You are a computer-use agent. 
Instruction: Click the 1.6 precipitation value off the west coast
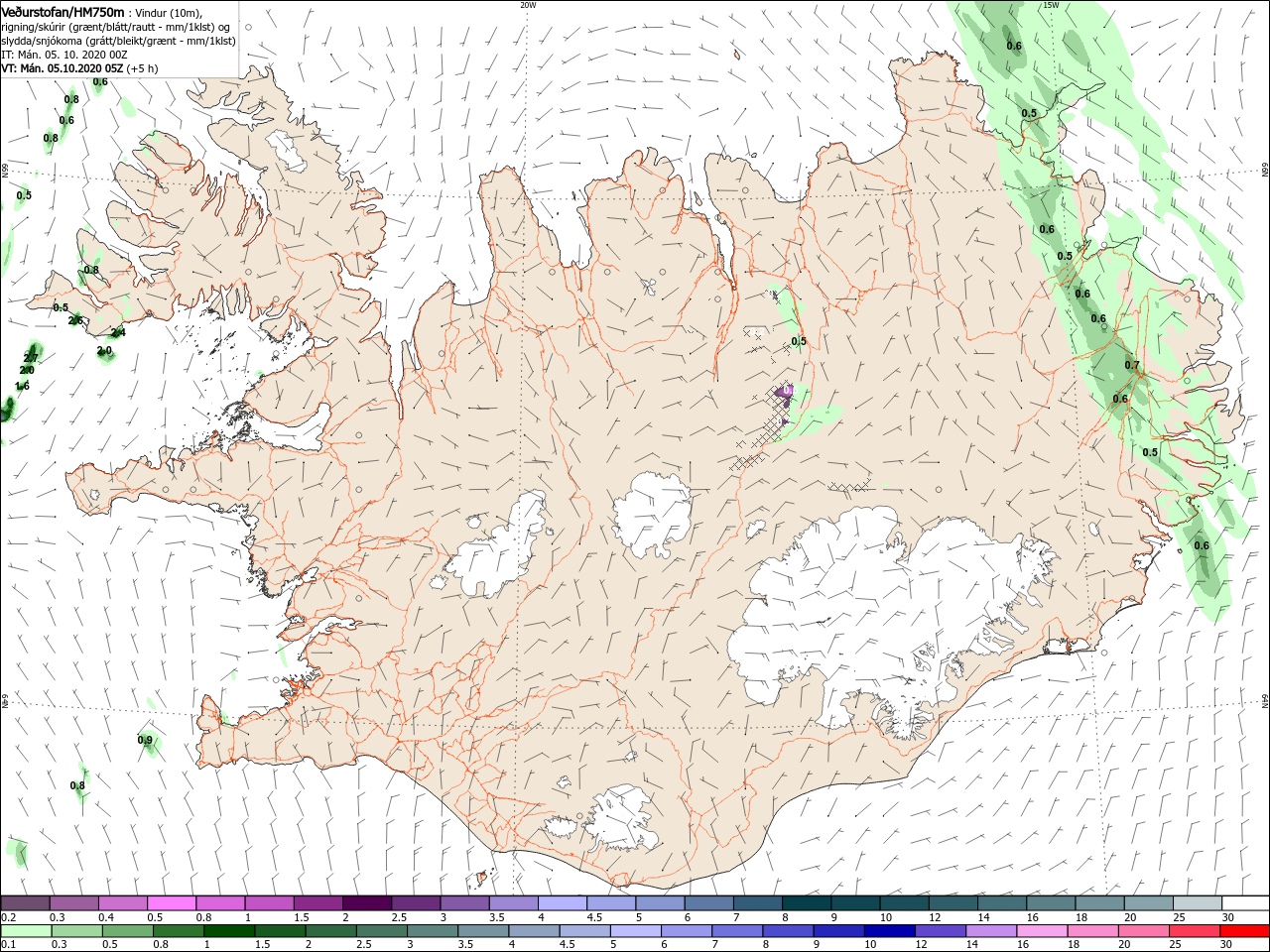coord(23,386)
